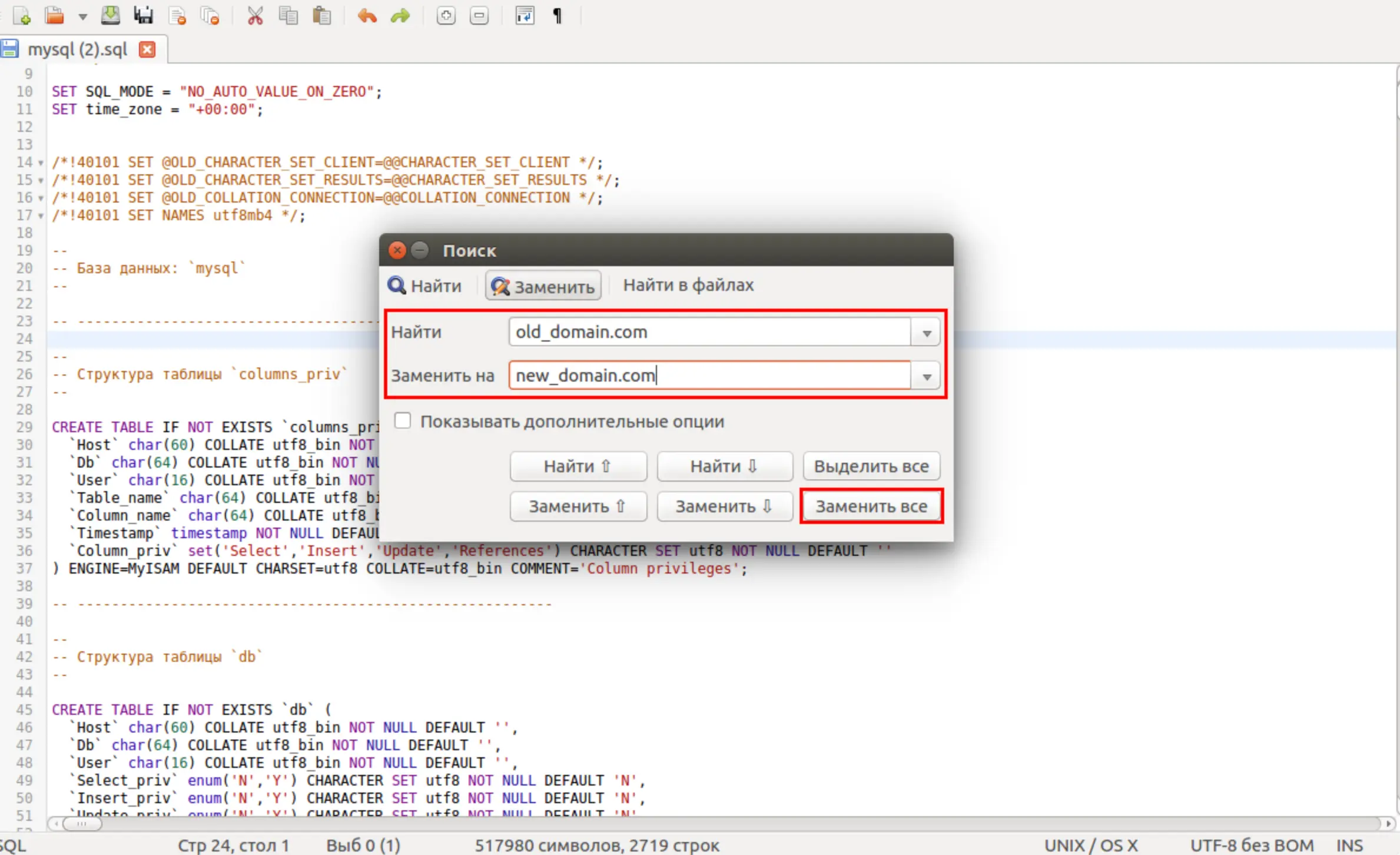Click line 17 SET NAMES utf8mb4

(178, 216)
